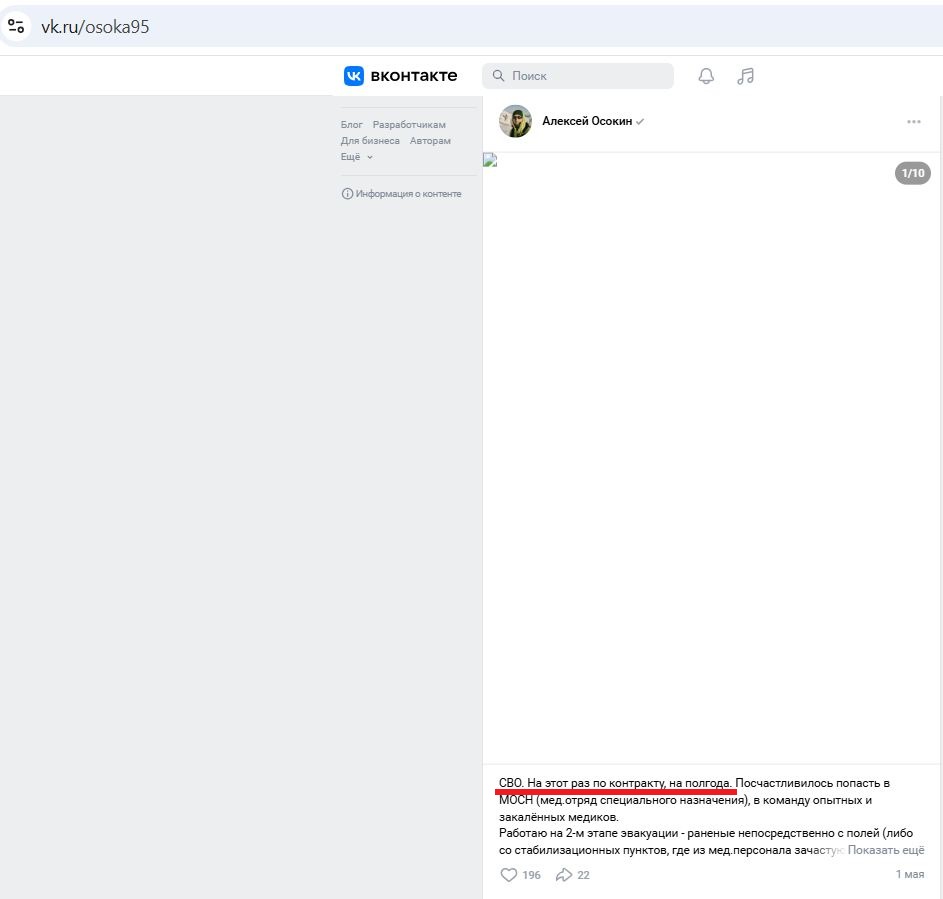Open the ВКонтакте home wordmark
Image resolution: width=943 pixels, height=899 pixels.
414,76
